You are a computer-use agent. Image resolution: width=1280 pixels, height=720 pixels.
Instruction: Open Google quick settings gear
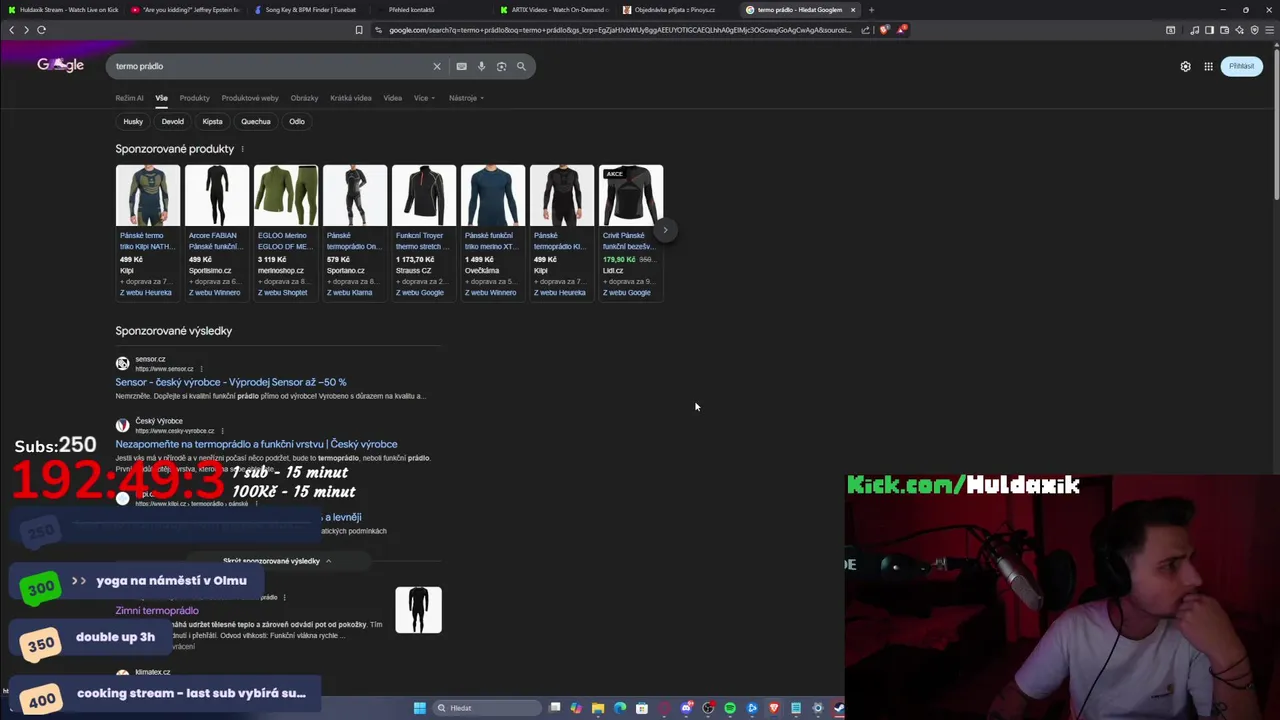click(x=1185, y=66)
